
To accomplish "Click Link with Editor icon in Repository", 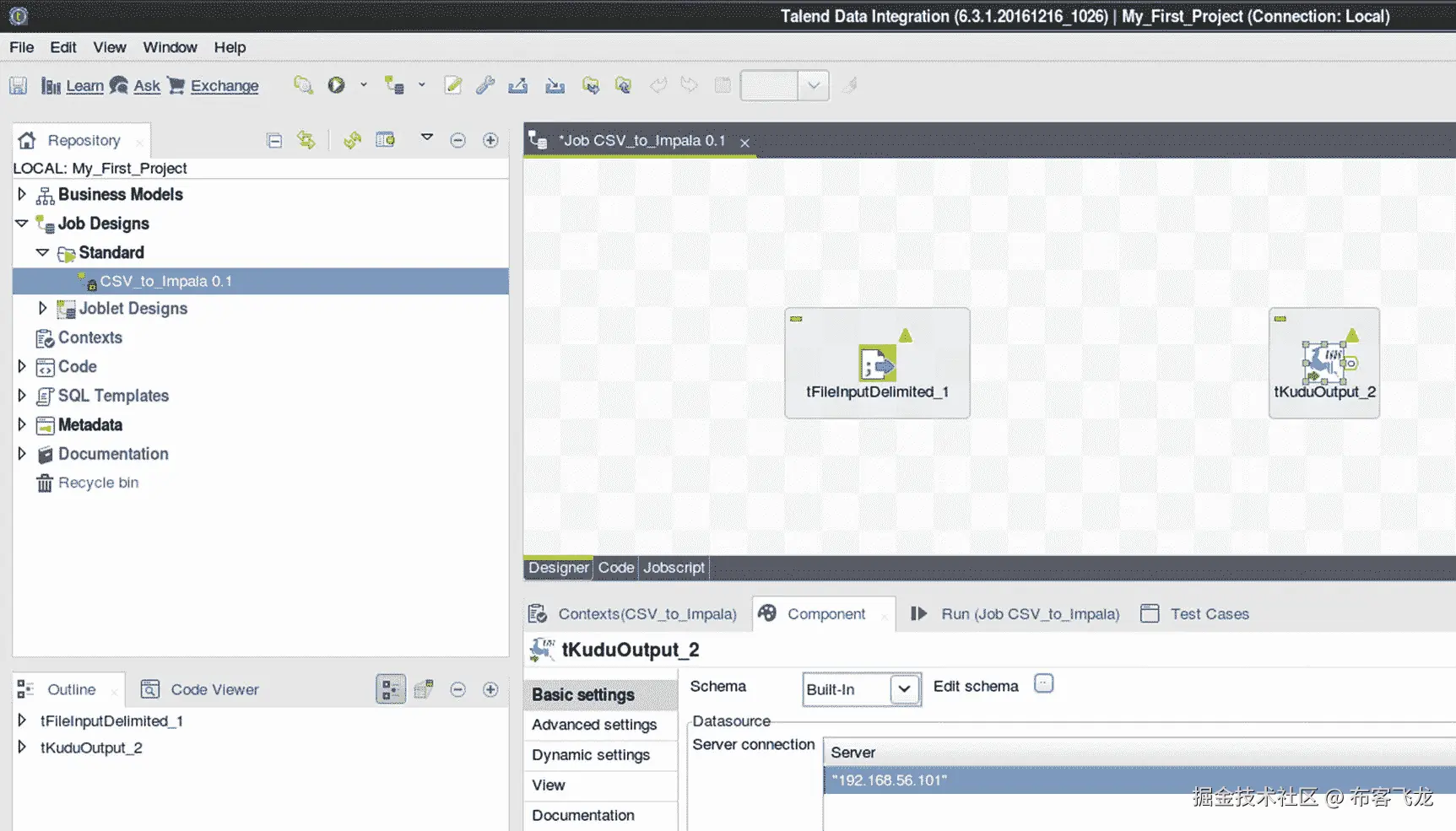I will [x=306, y=140].
